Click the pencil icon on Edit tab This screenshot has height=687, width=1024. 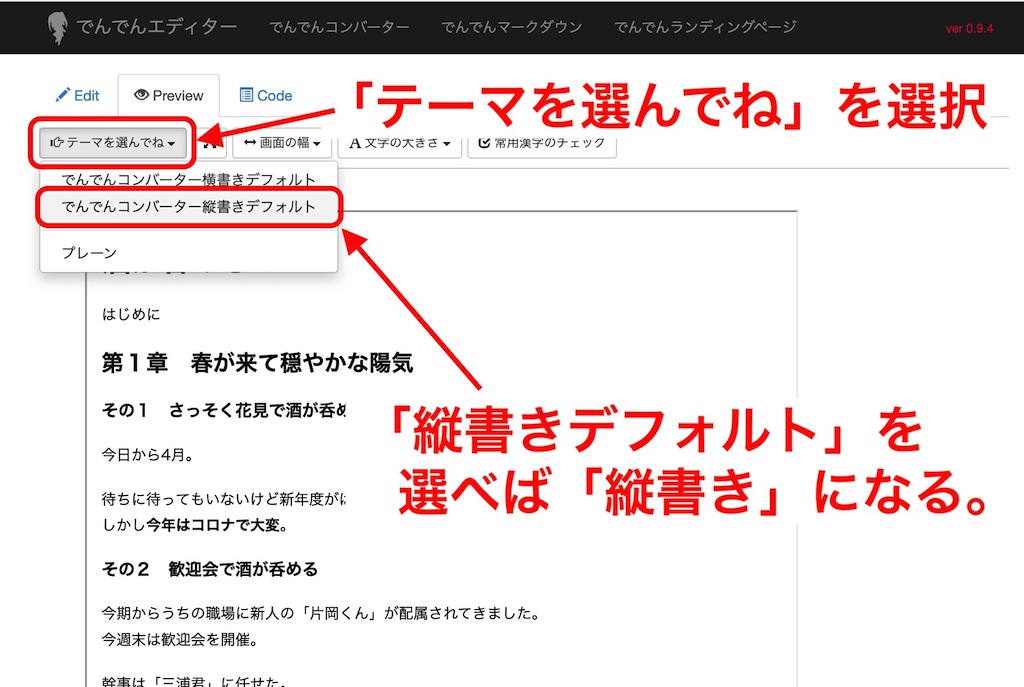62,95
